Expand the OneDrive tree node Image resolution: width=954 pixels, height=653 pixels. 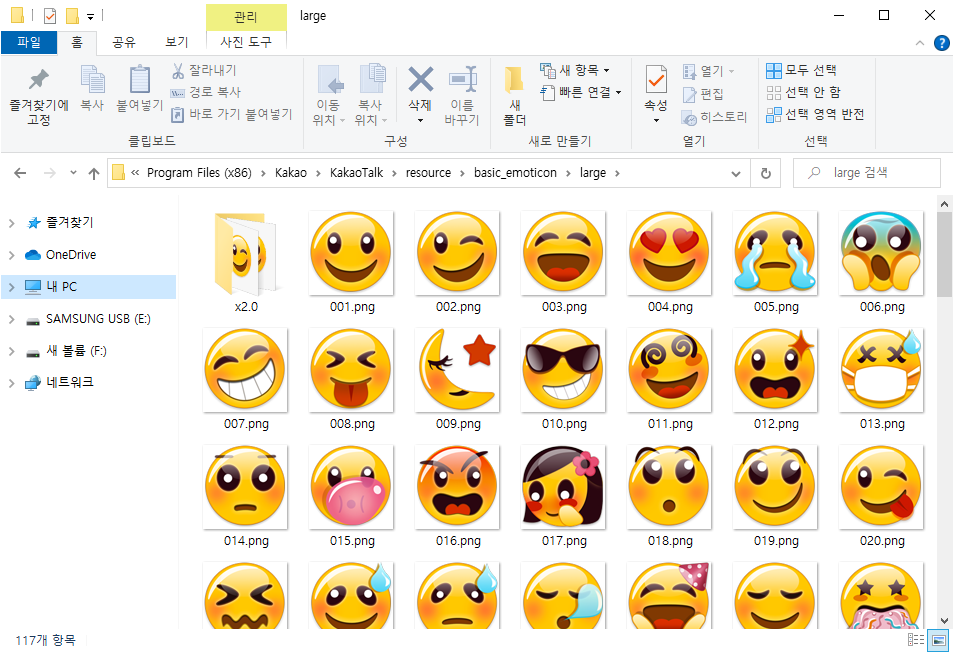click(12, 255)
